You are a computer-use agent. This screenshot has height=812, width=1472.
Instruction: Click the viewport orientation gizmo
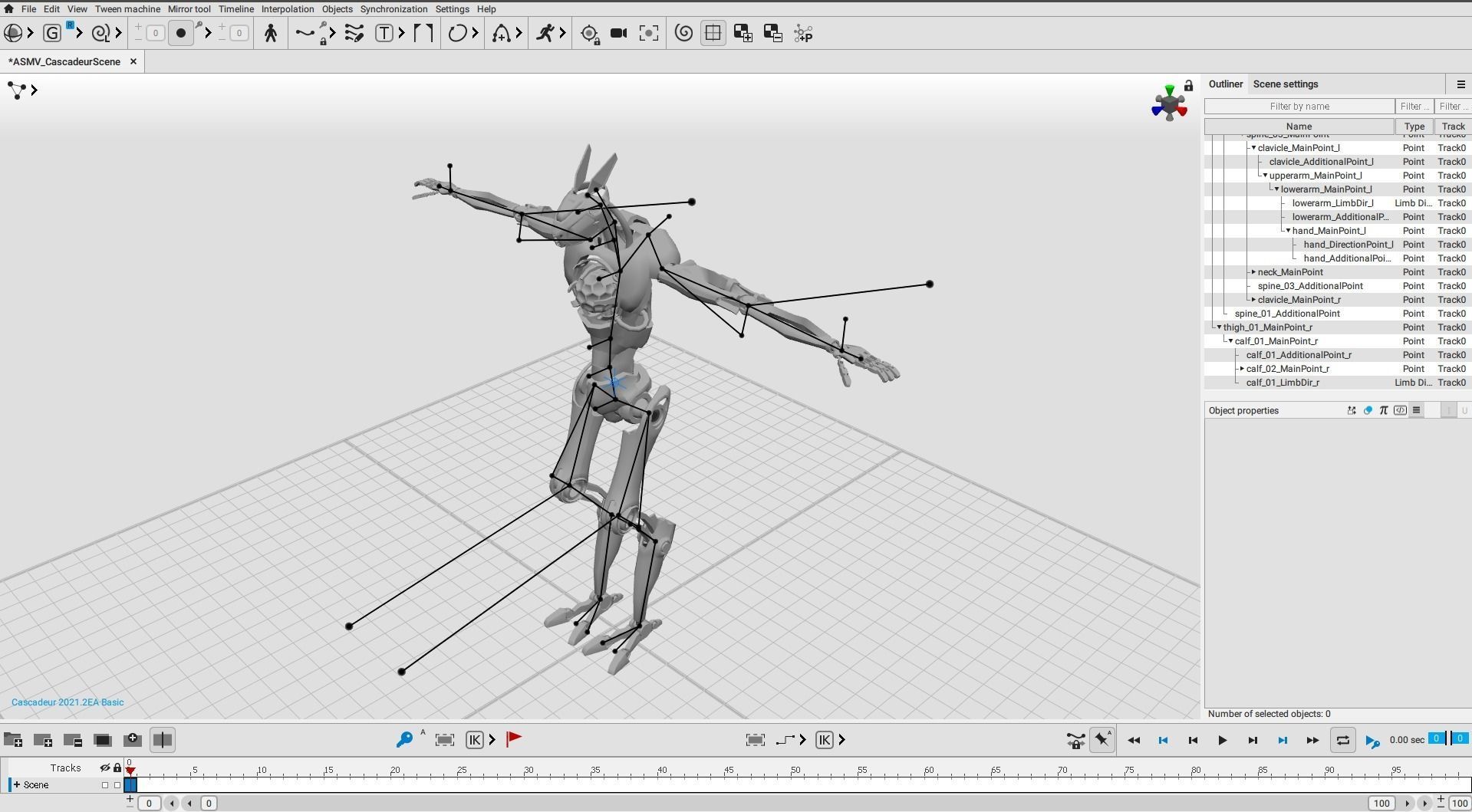point(1168,104)
